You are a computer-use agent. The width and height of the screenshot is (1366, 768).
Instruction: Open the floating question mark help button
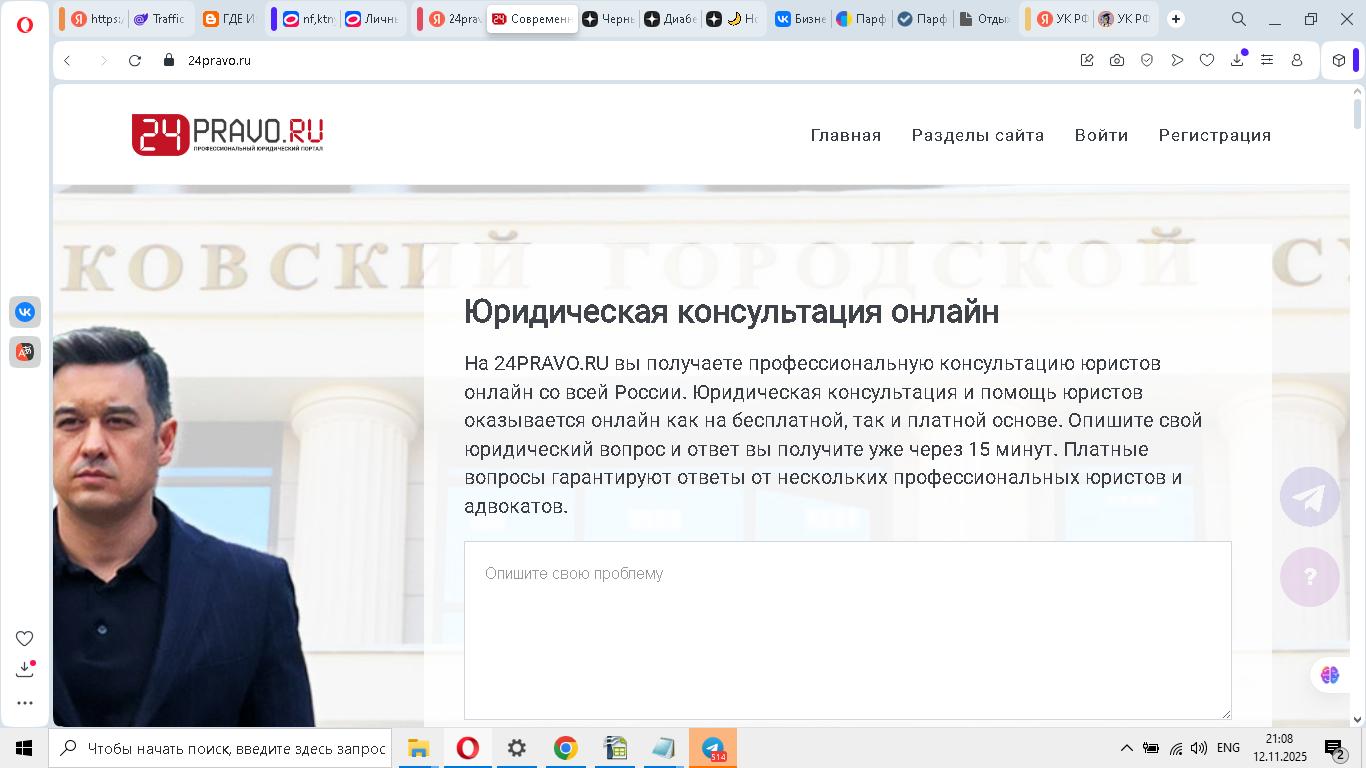1309,577
